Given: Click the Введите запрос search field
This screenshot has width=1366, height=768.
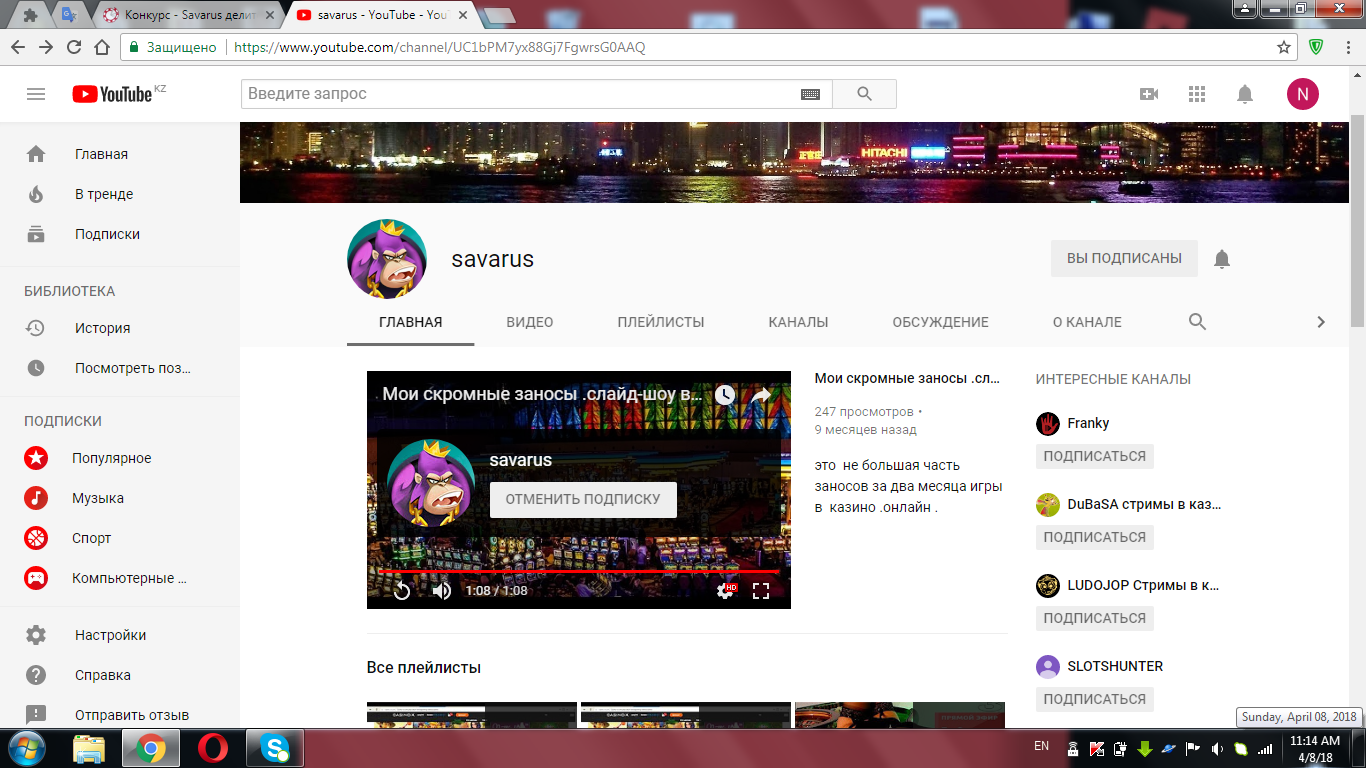Looking at the screenshot, I should point(520,94).
